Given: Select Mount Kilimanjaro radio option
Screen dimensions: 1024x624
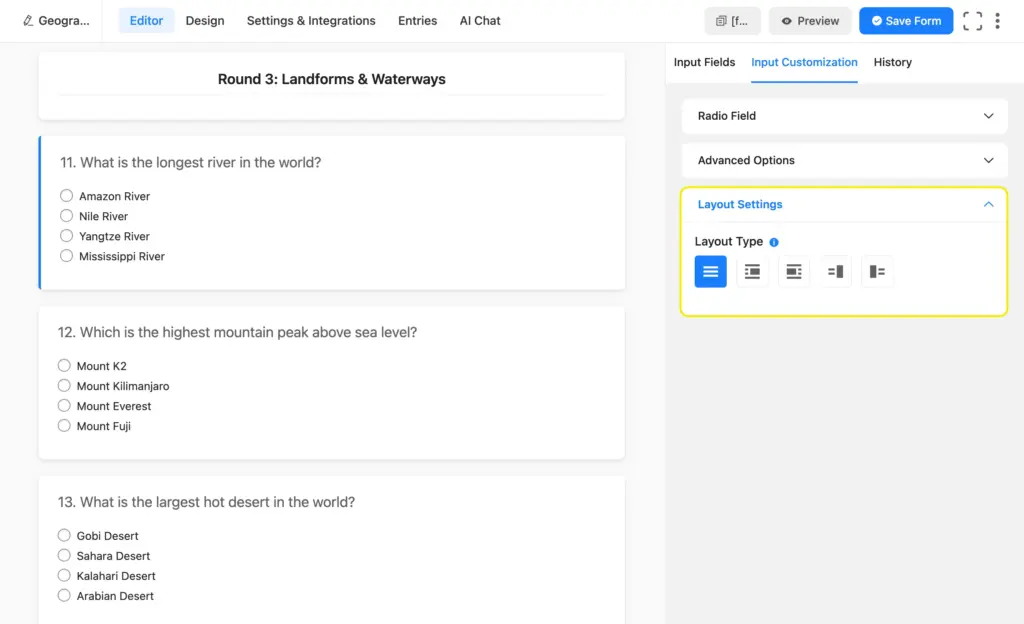Looking at the screenshot, I should pyautogui.click(x=64, y=386).
